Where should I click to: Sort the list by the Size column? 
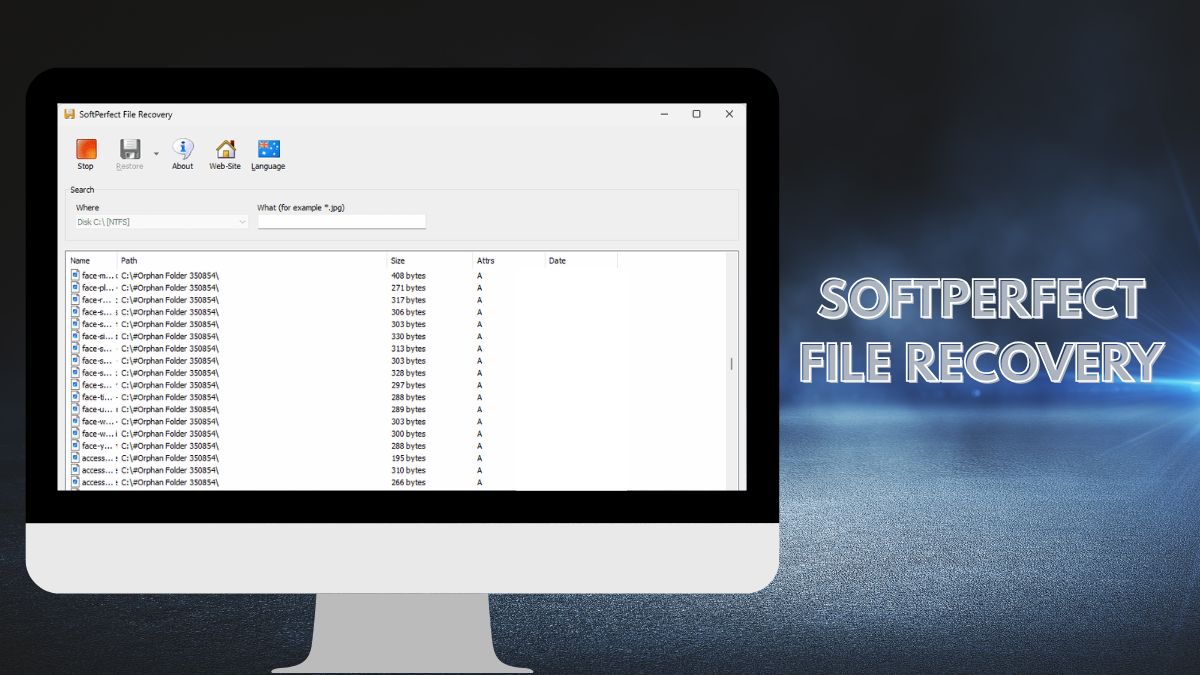(x=430, y=261)
